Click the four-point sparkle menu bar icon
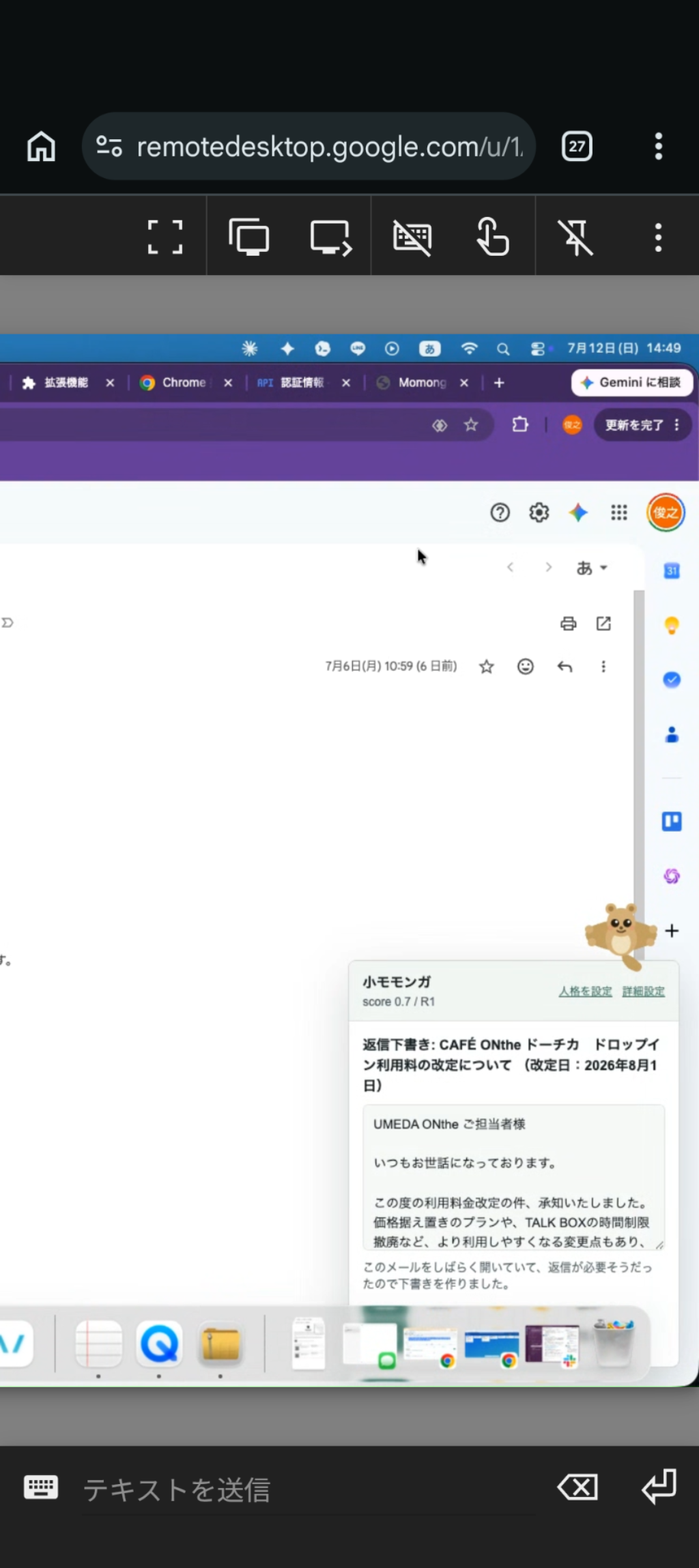The height and width of the screenshot is (1568, 699). 287,349
